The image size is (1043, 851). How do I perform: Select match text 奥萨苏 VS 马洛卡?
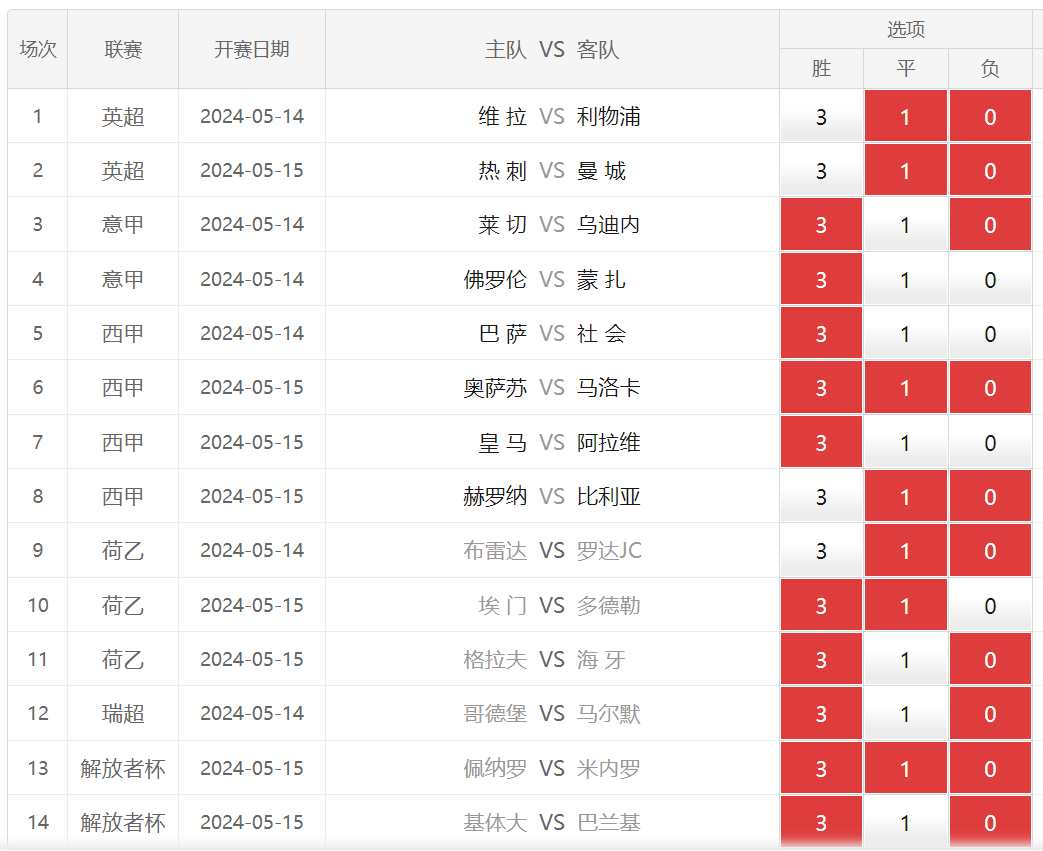point(552,387)
